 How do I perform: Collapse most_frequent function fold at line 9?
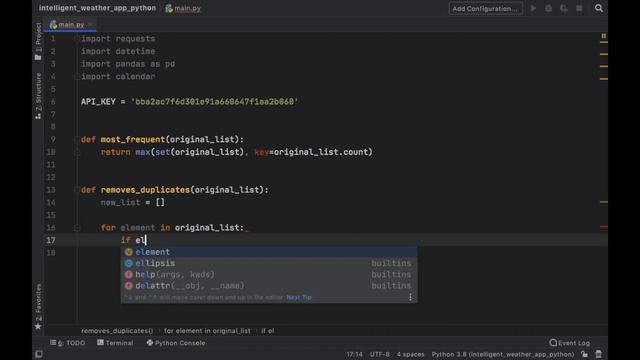77,140
